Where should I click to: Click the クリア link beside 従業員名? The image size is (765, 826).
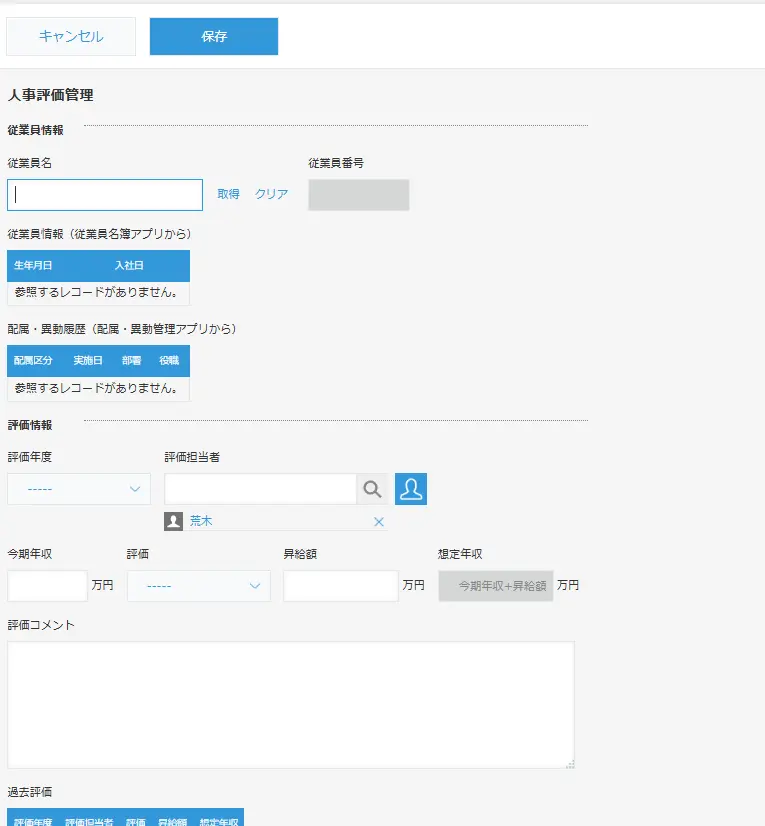coord(271,195)
